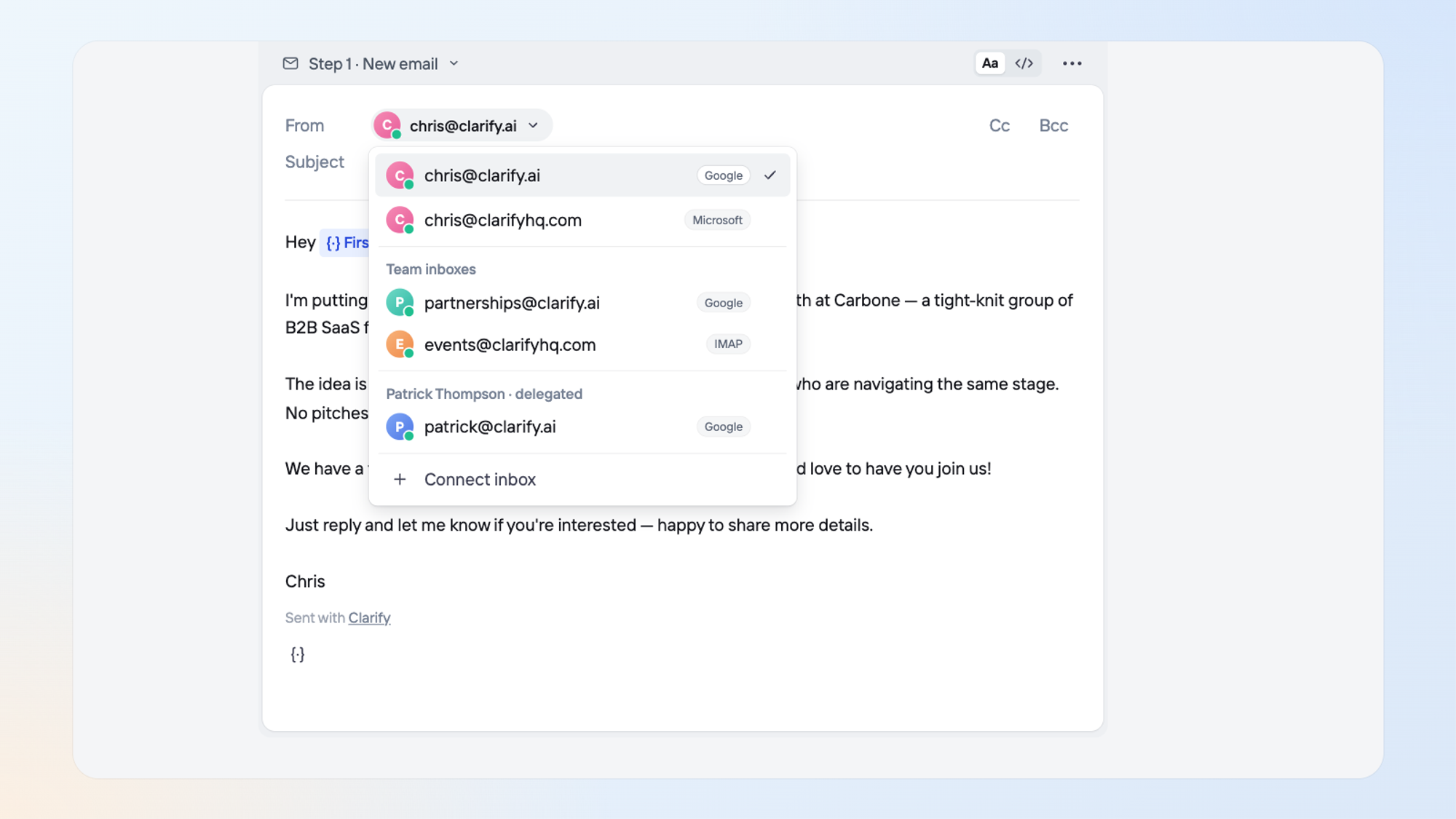Add Cc recipients
1456x819 pixels.
click(999, 125)
